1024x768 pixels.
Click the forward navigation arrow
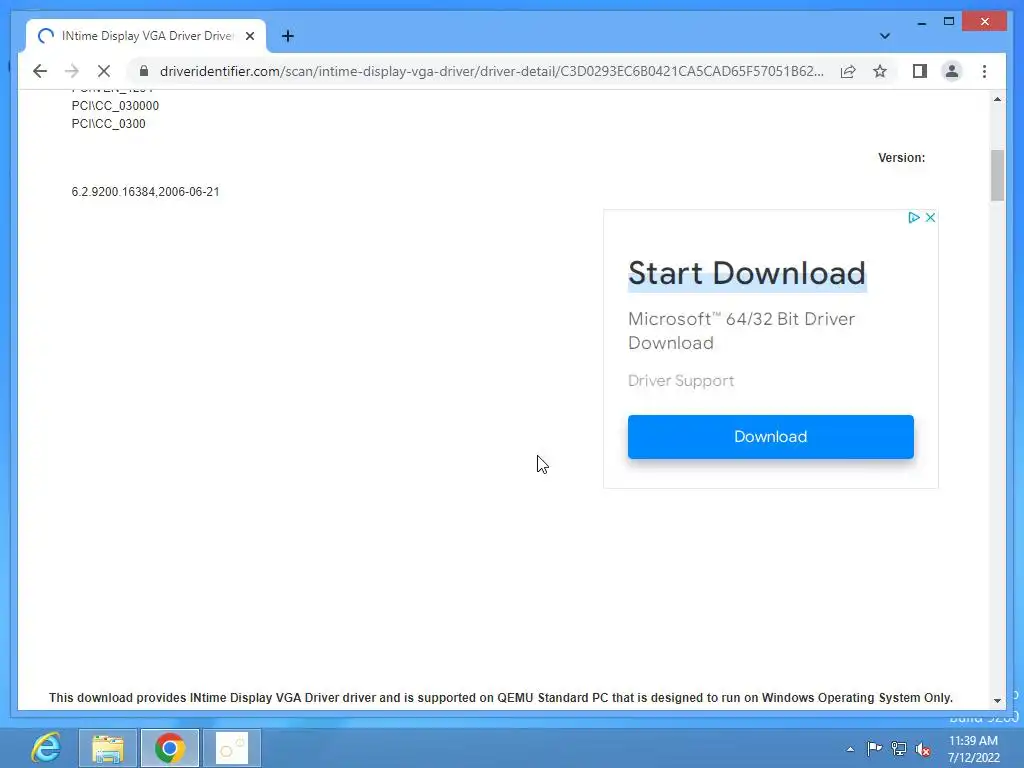(x=72, y=71)
